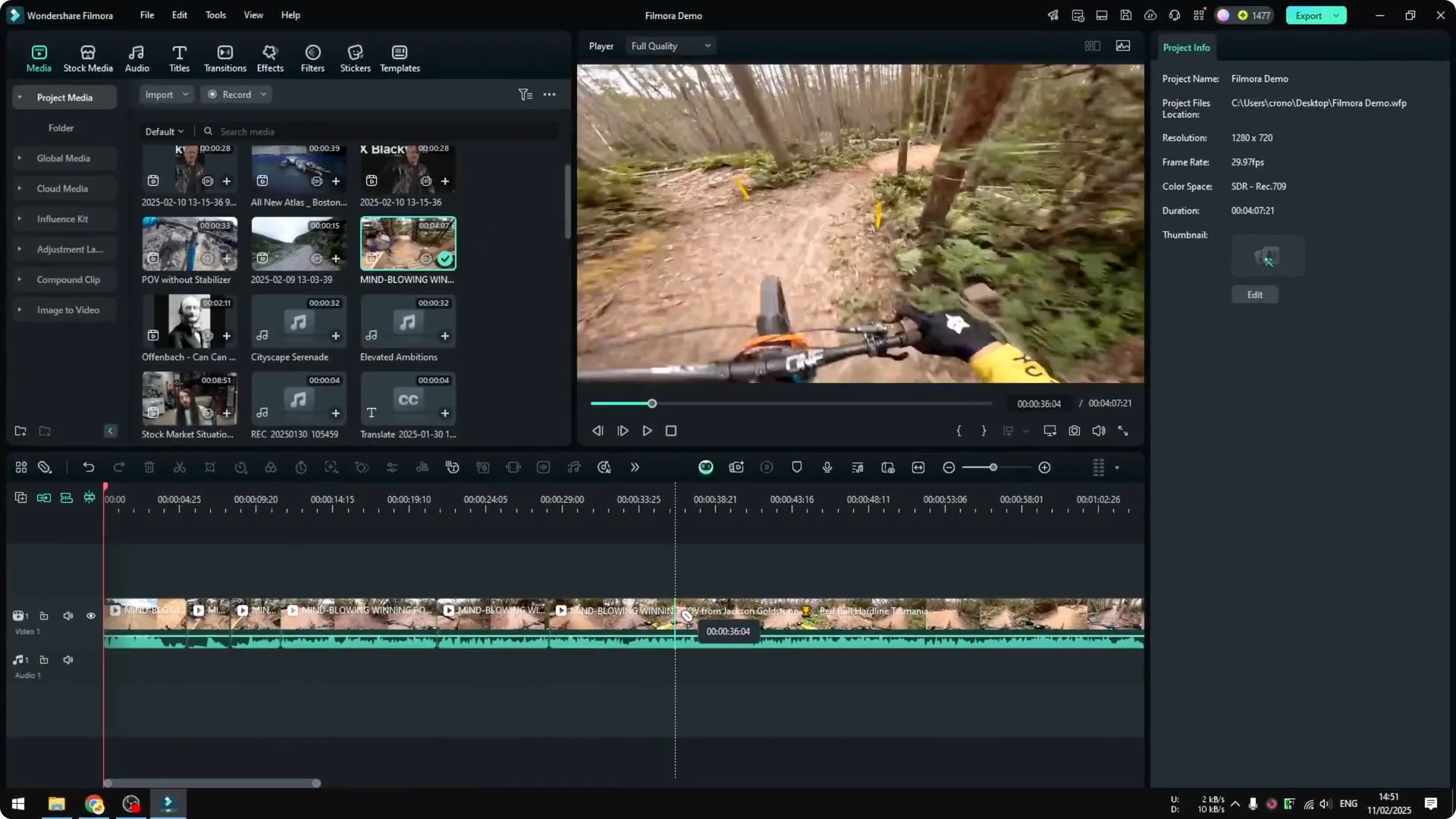This screenshot has height=819, width=1456.
Task: Select the voiceover microphone icon
Action: pos(827,467)
